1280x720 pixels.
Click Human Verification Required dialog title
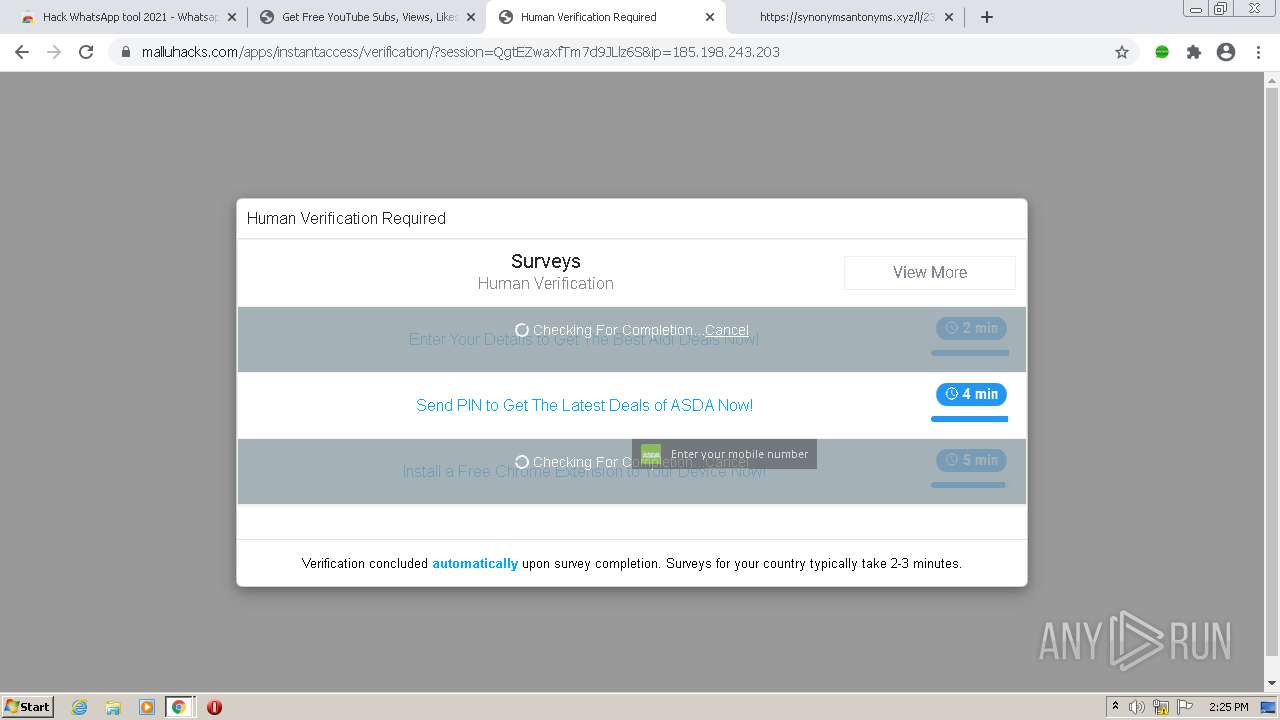[x=346, y=218]
